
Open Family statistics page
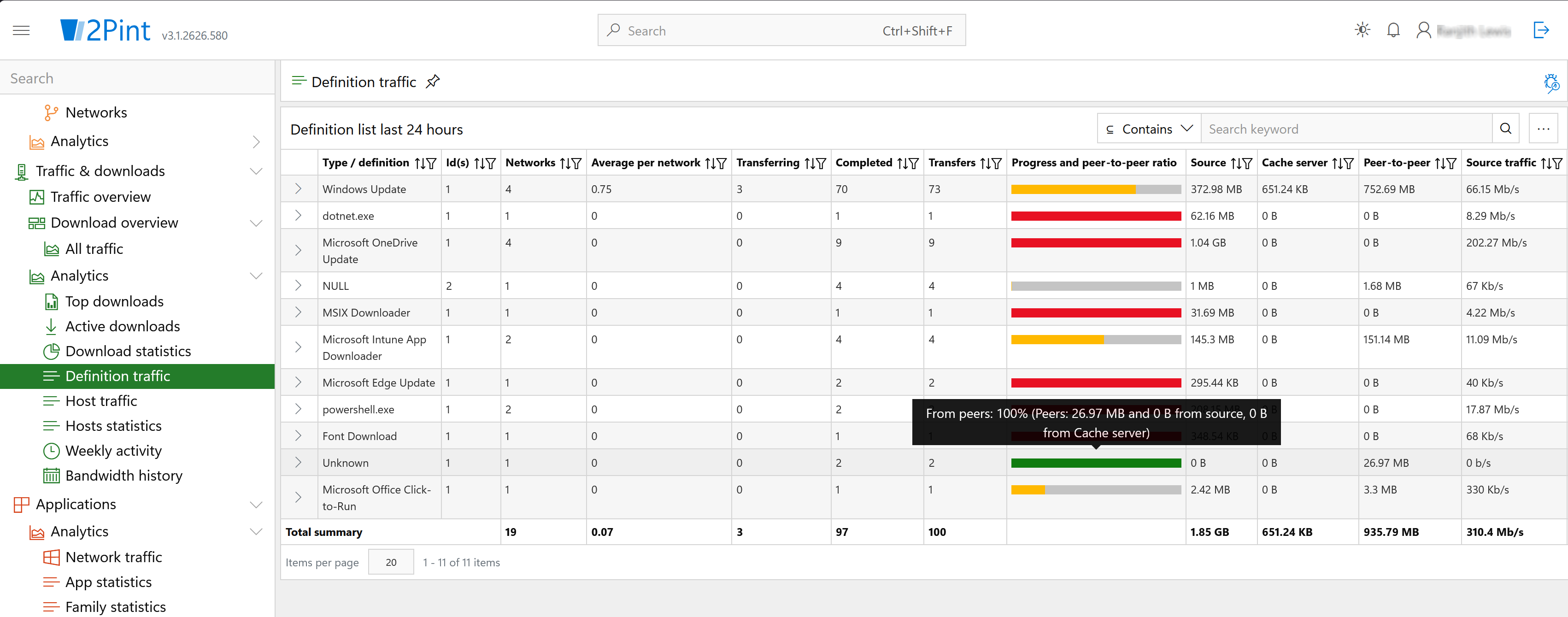click(x=115, y=607)
